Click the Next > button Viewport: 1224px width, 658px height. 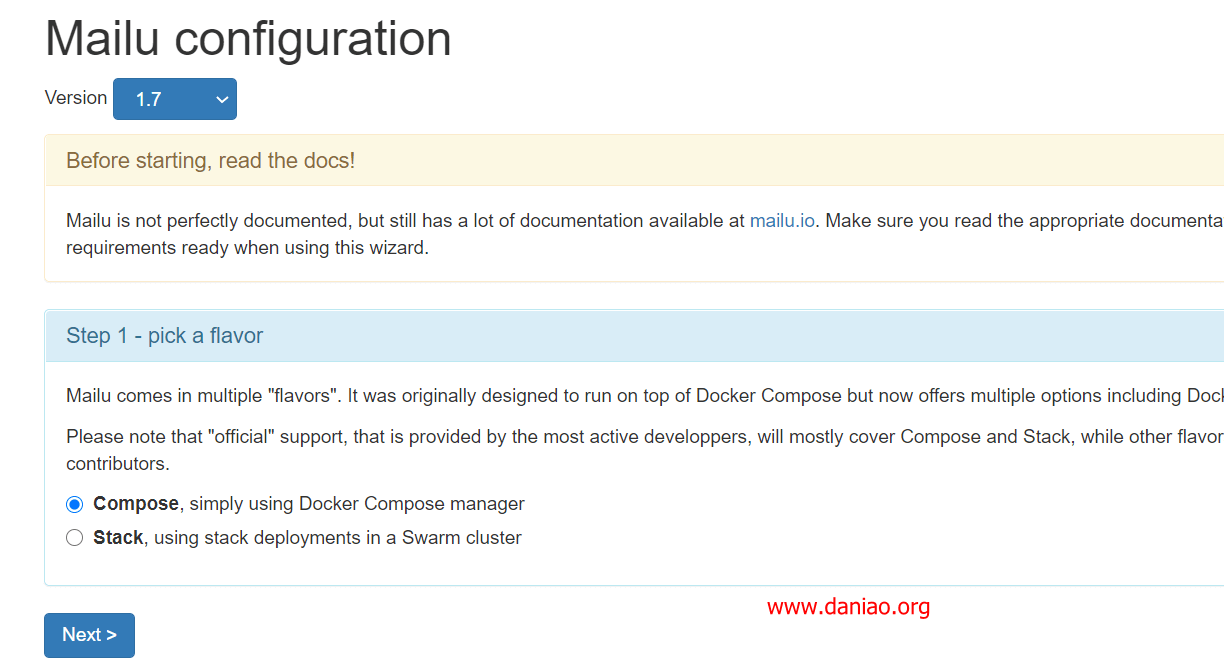pos(89,635)
